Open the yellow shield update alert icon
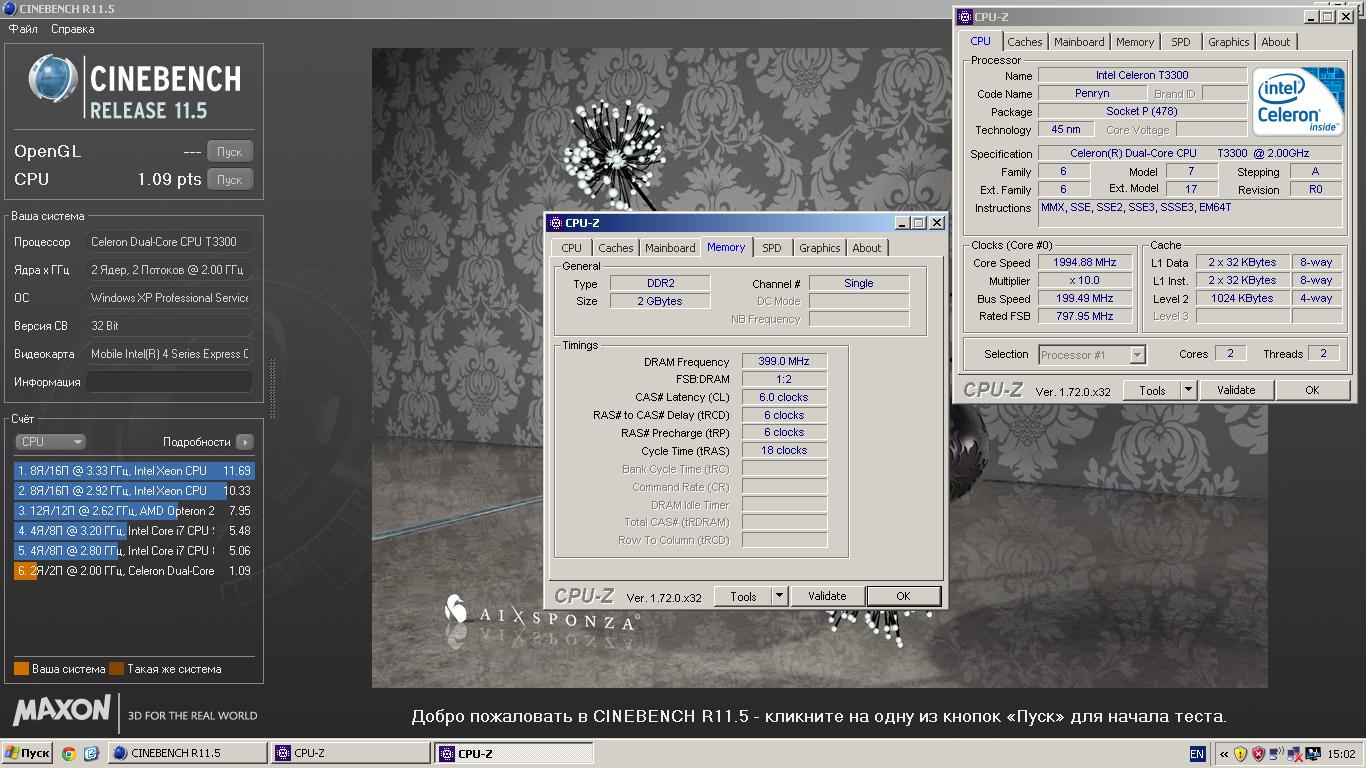This screenshot has width=1366, height=768. pos(1240,754)
